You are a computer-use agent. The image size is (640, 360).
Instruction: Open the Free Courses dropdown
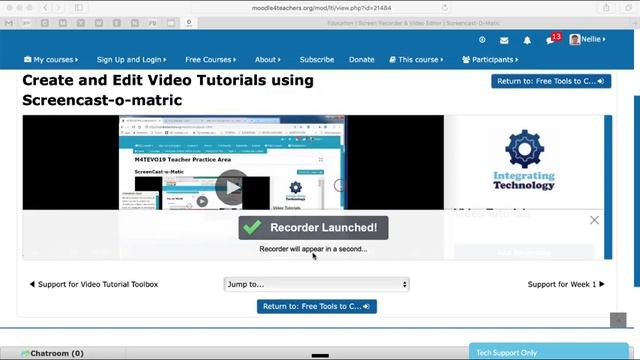click(211, 60)
